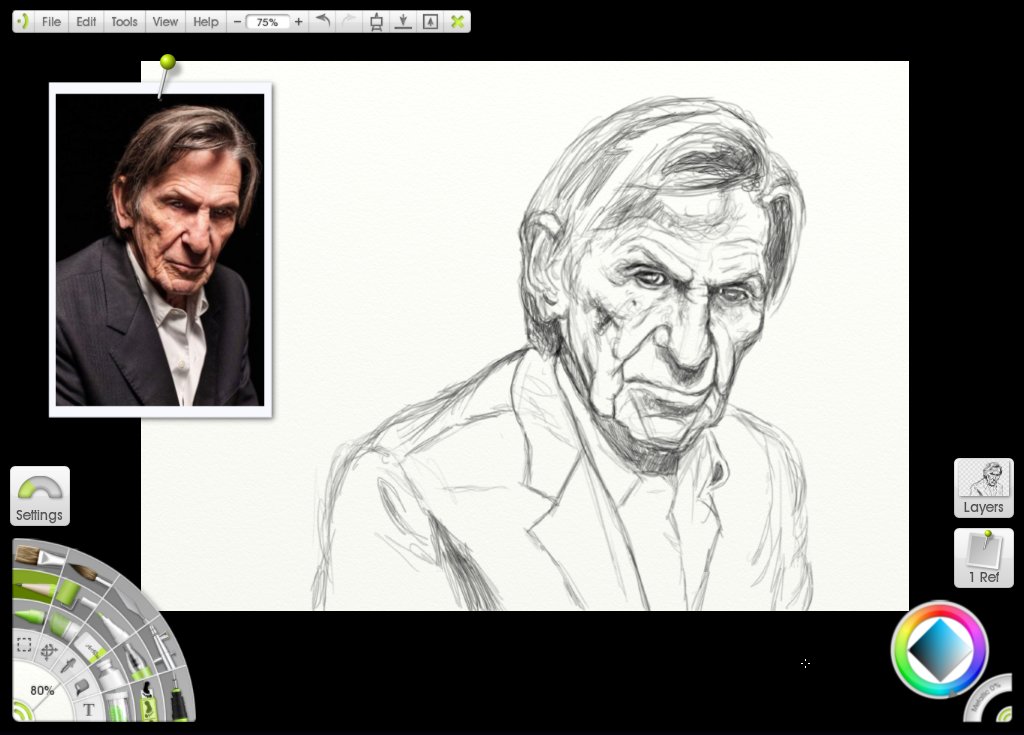Select the Paint Roller tool

[69, 595]
